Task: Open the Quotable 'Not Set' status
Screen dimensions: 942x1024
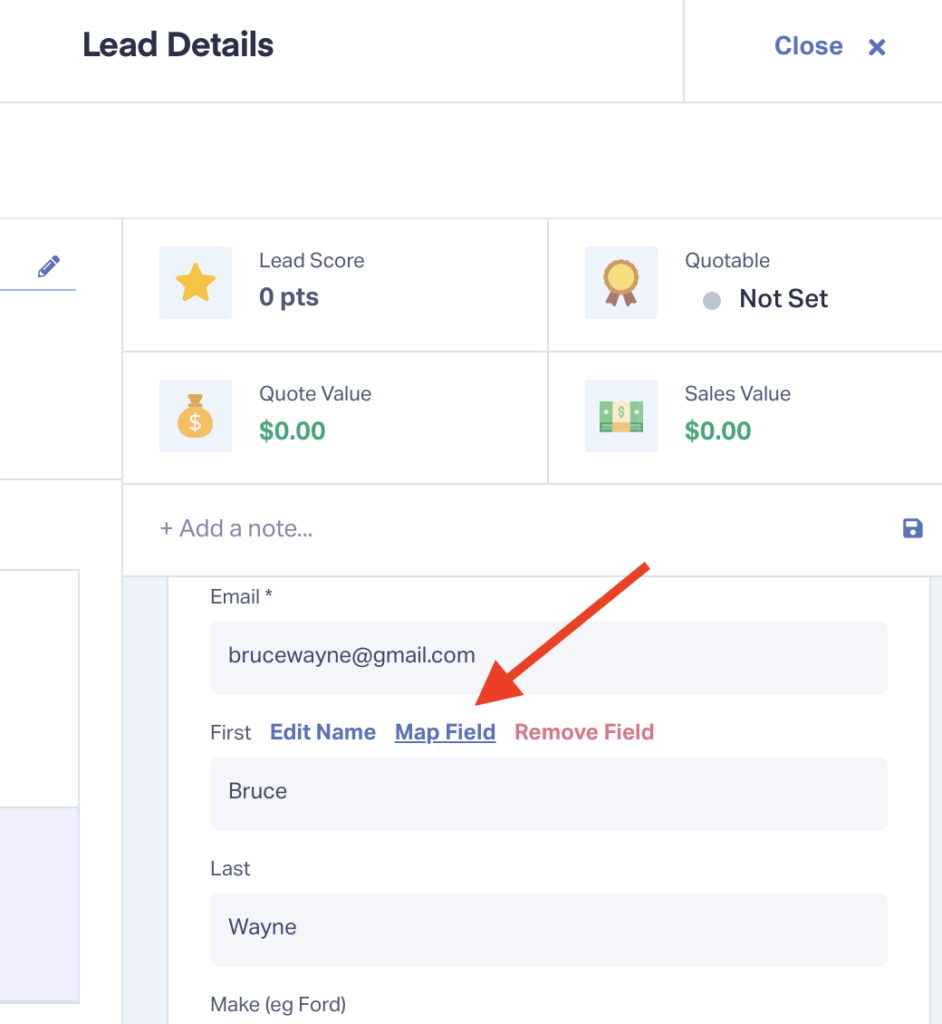Action: click(783, 299)
